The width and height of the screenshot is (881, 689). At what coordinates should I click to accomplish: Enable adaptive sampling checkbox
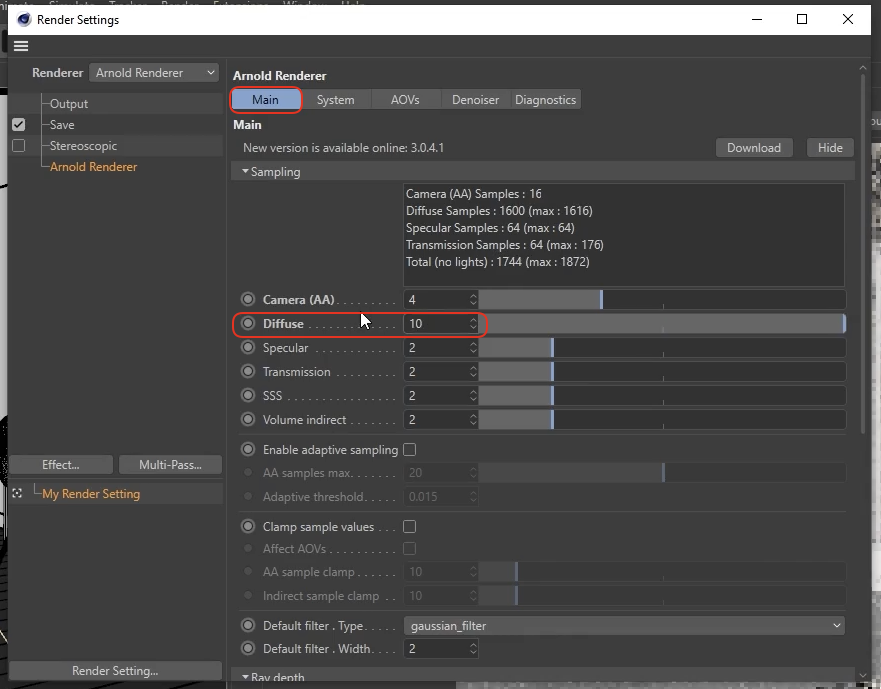[410, 450]
